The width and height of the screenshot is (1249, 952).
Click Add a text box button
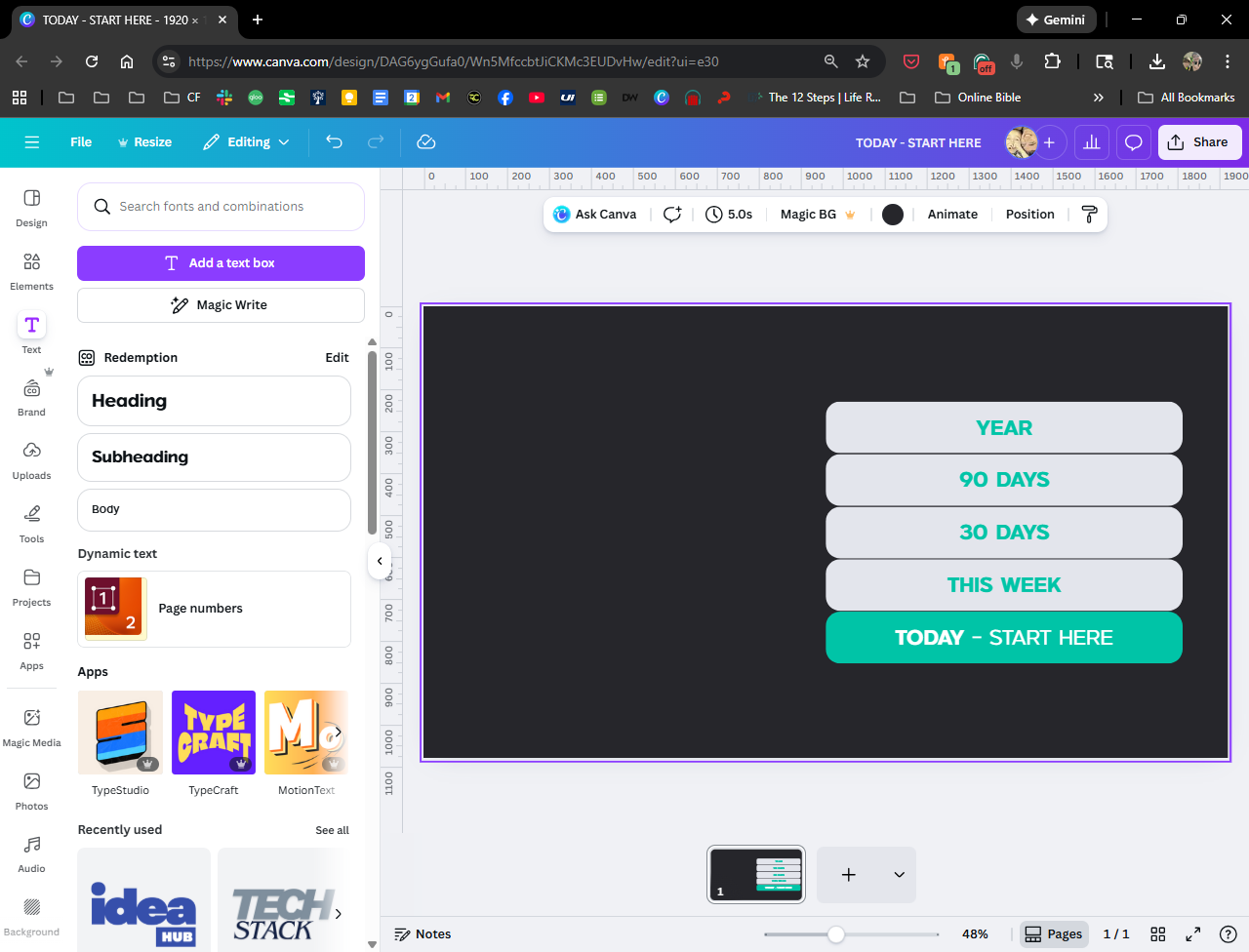(x=221, y=263)
